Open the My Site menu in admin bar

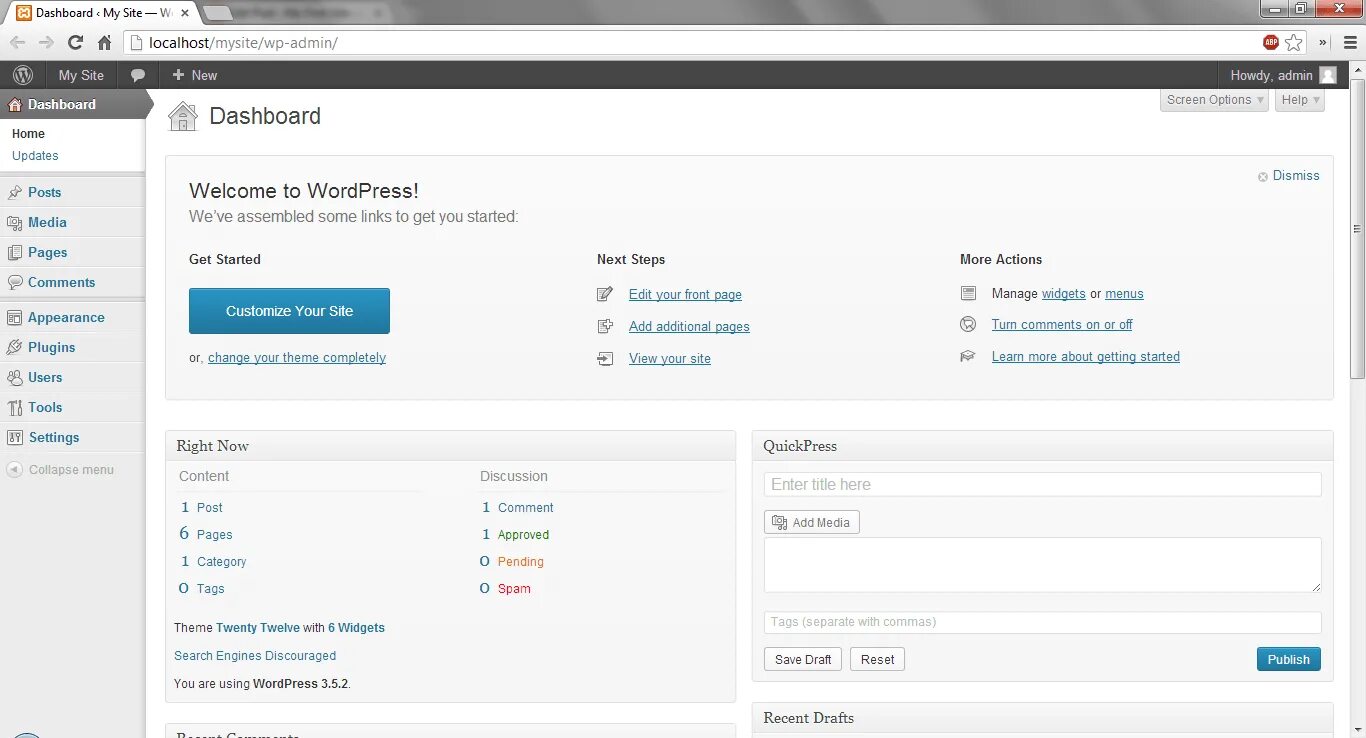tap(81, 75)
